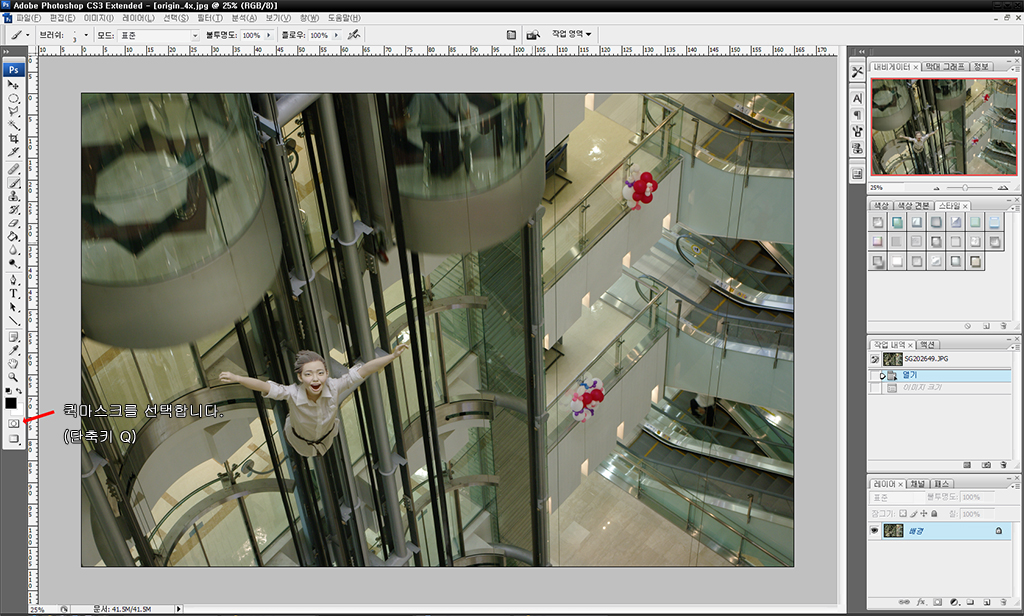This screenshot has width=1024, height=616.
Task: Select the Path Selection tool
Action: pos(13,307)
